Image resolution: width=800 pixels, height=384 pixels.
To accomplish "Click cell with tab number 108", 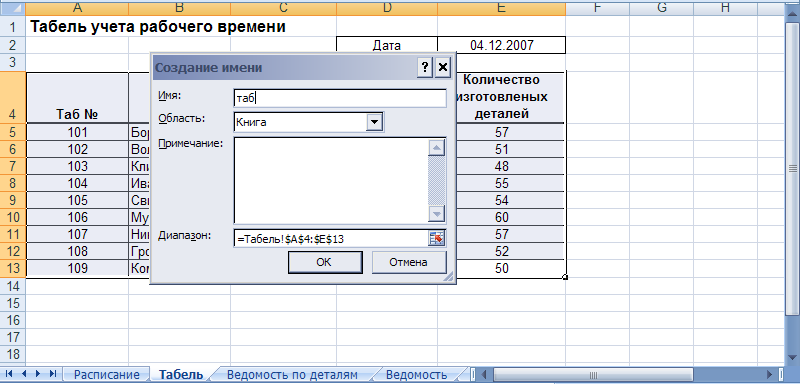I will click(x=77, y=251).
